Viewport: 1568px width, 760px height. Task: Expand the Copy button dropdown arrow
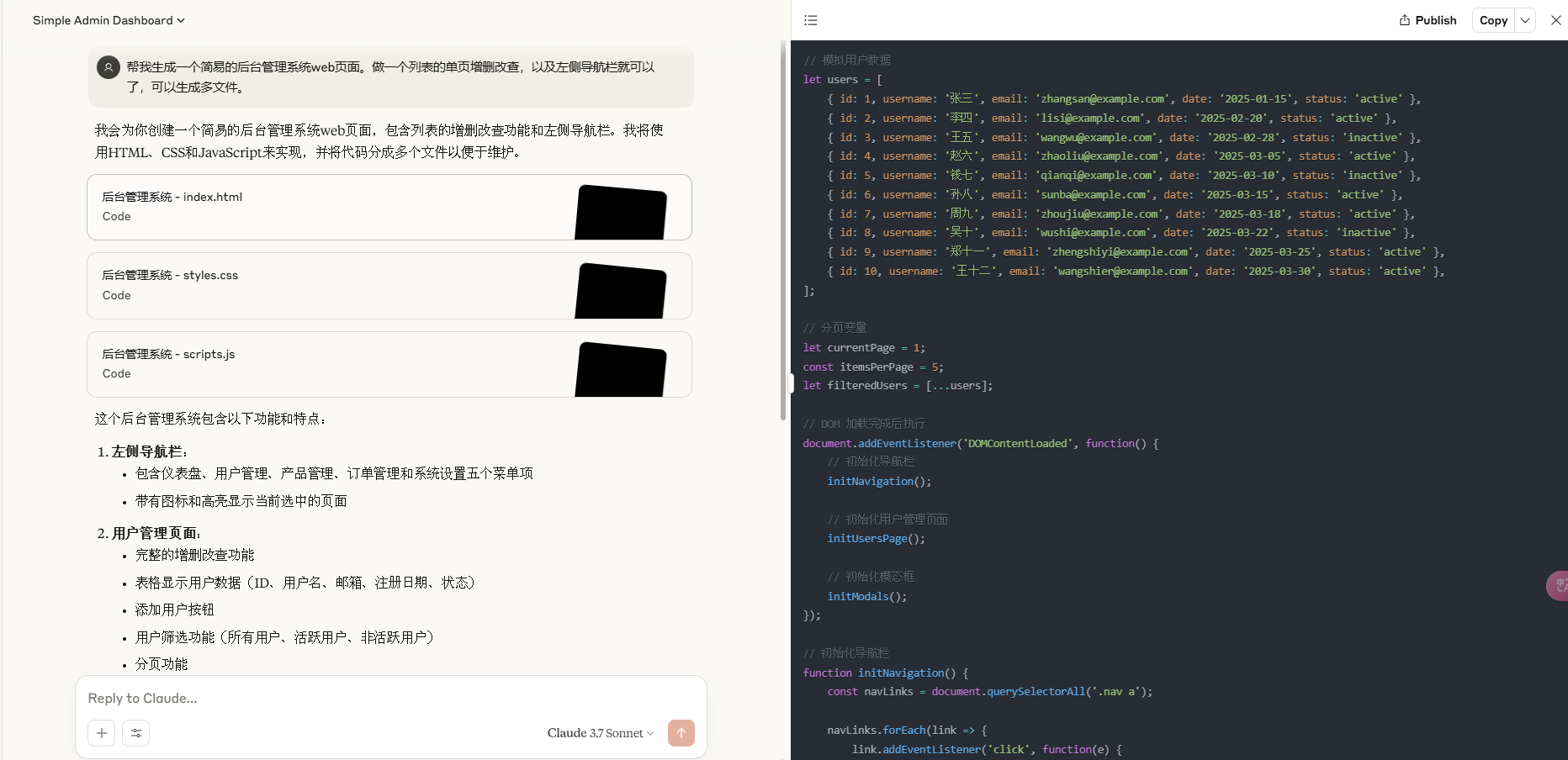tap(1525, 20)
